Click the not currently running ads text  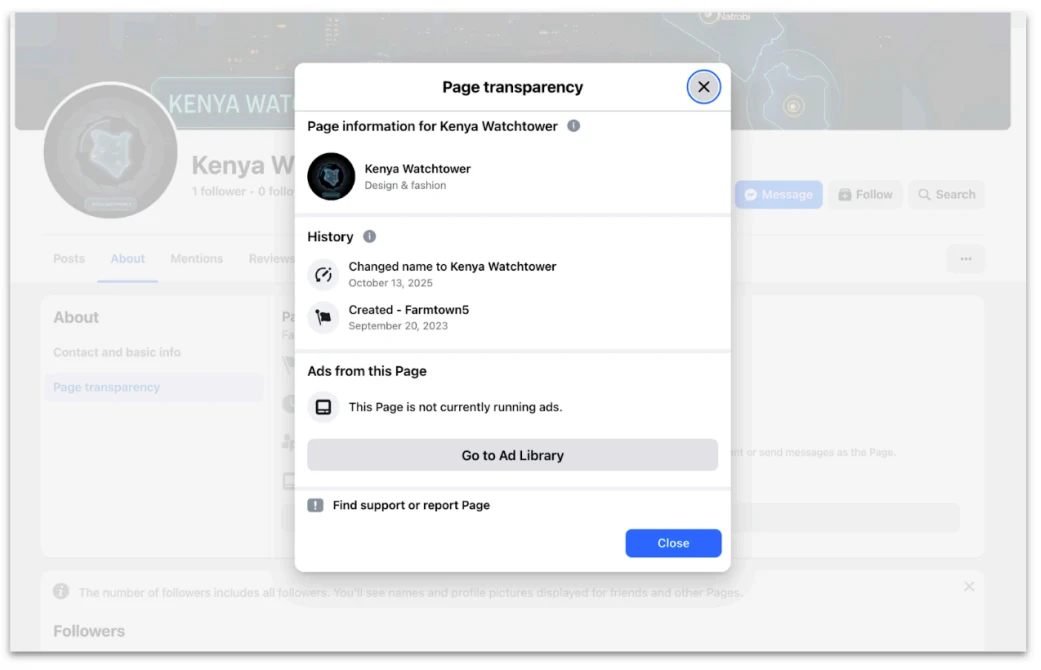pyautogui.click(x=455, y=407)
